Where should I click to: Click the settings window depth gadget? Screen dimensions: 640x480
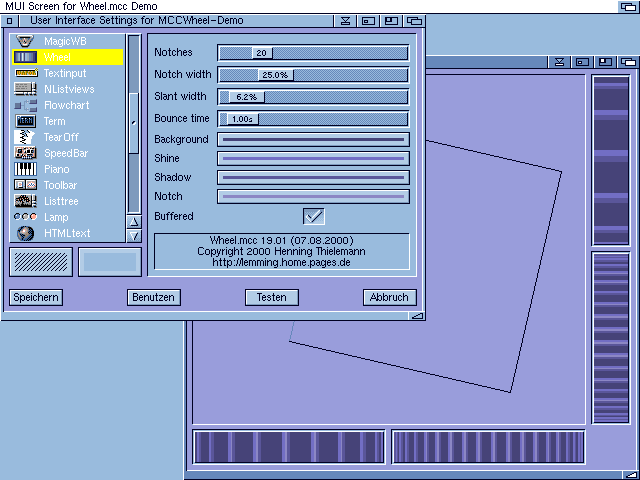(414, 21)
